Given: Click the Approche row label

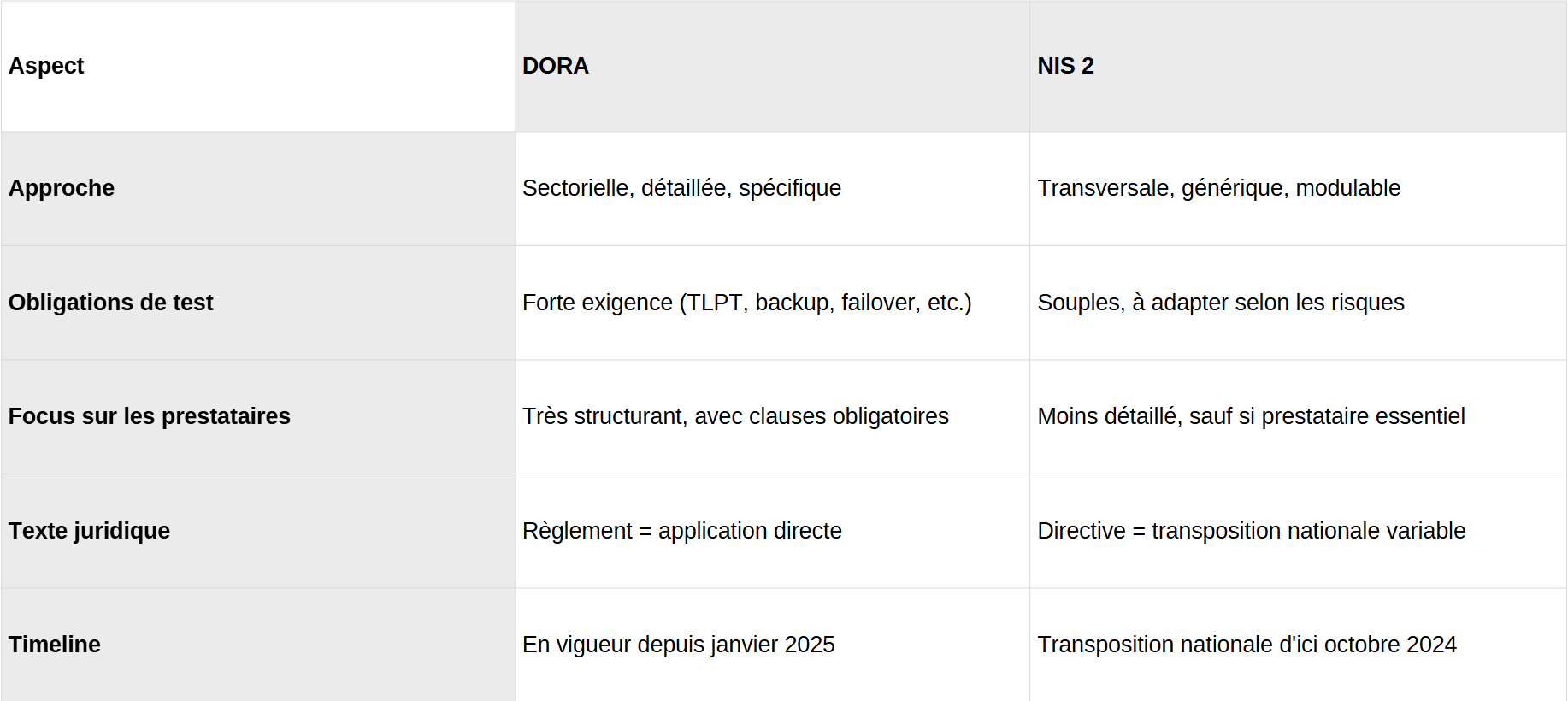Looking at the screenshot, I should coord(62,188).
